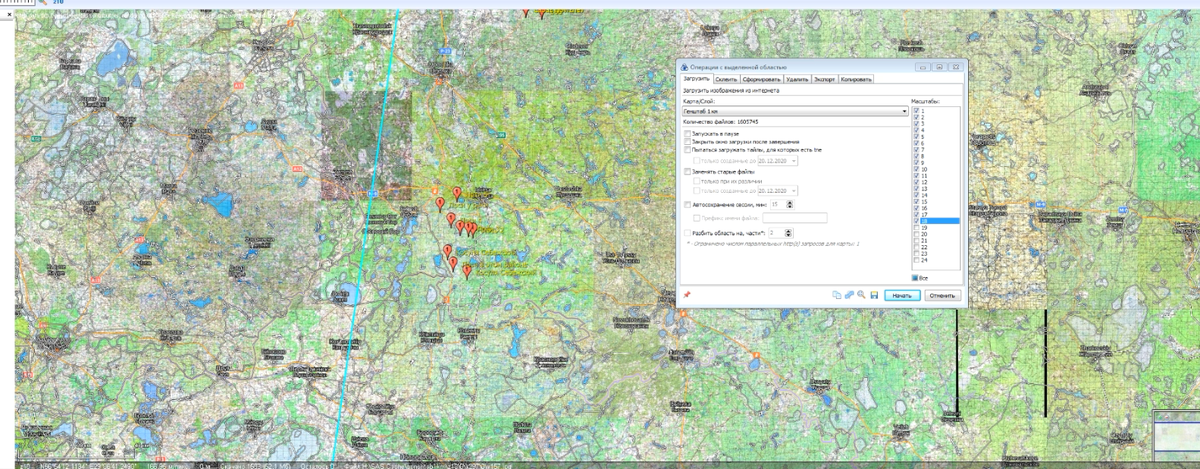
Task: Click 'Загрузить изображения из интернета' label
Action: [731, 91]
